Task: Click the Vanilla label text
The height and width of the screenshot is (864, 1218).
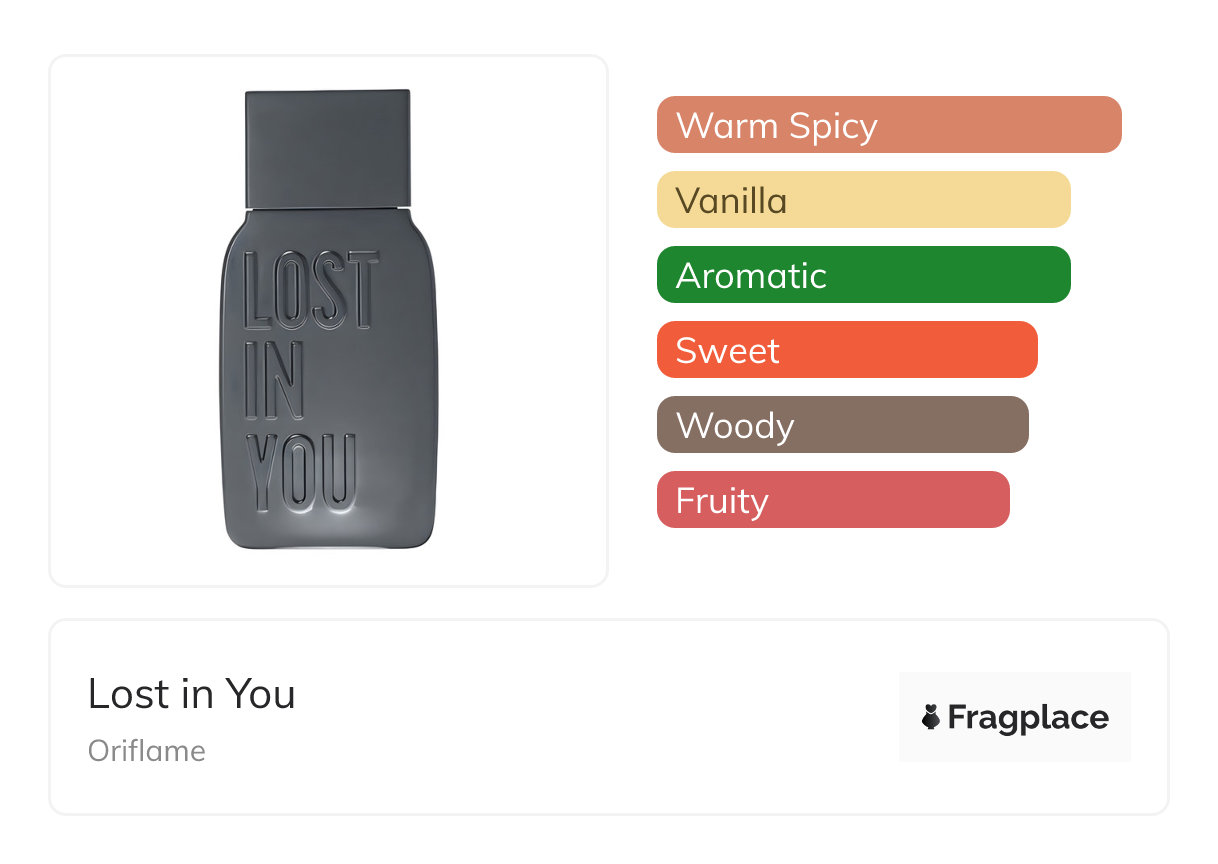Action: pyautogui.click(x=731, y=201)
